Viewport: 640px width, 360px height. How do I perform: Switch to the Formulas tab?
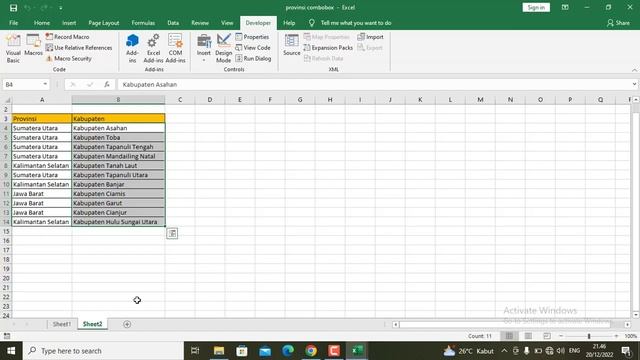143,23
